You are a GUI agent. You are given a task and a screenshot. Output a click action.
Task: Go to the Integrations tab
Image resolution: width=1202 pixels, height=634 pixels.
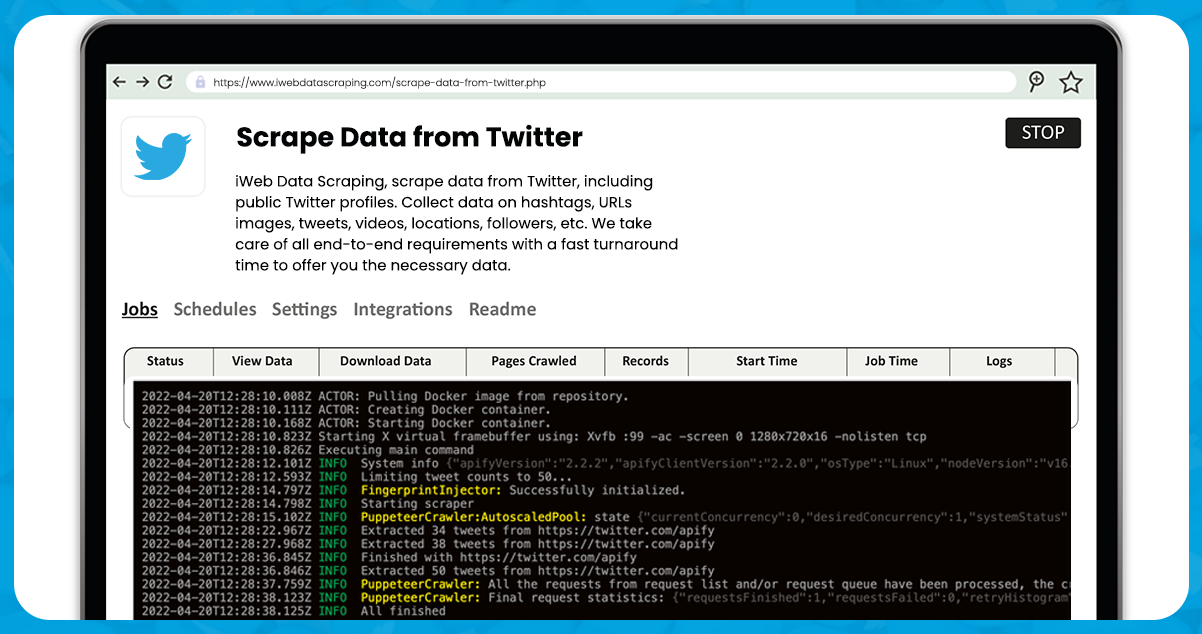(403, 309)
